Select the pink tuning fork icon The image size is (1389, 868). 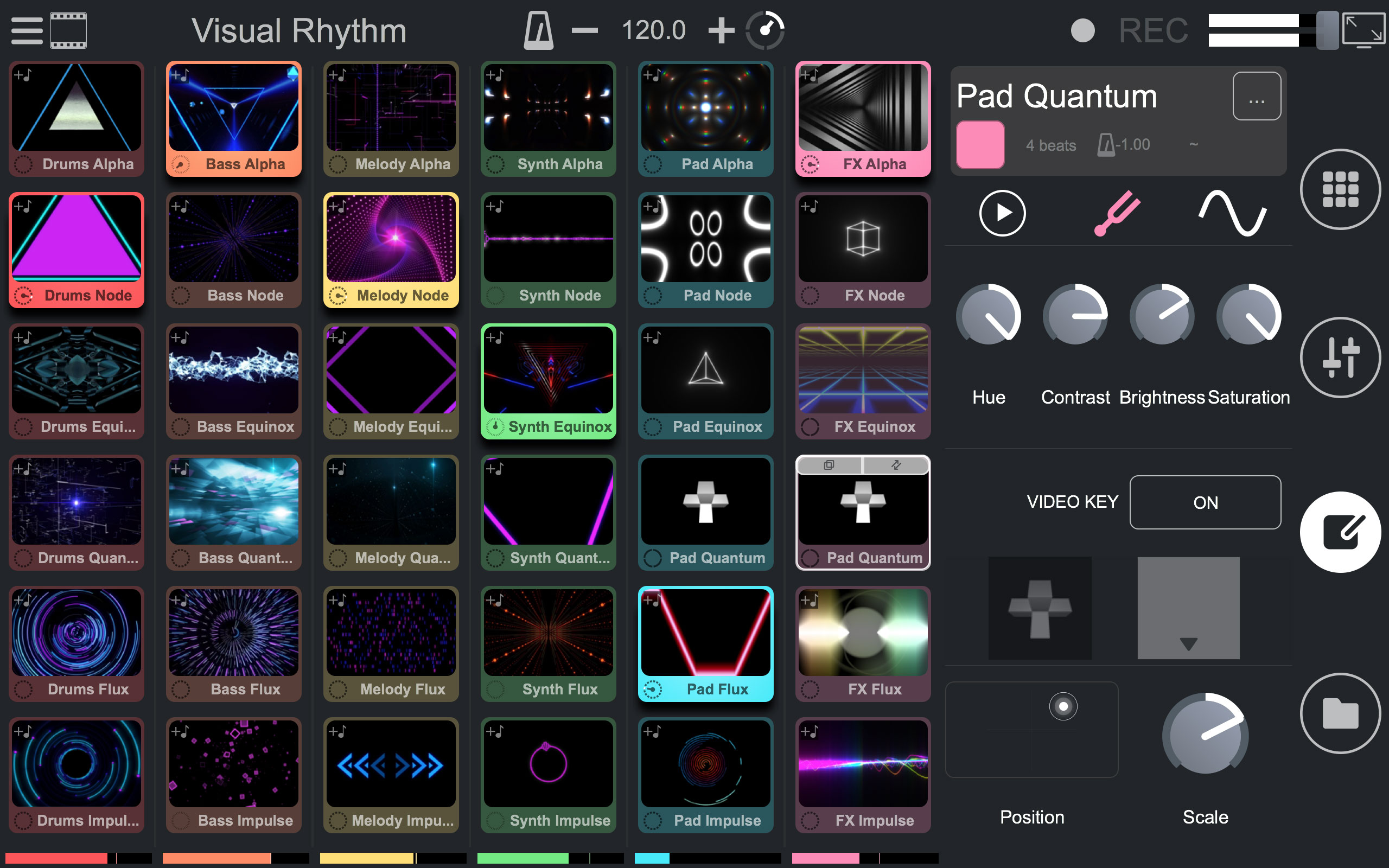1117,213
